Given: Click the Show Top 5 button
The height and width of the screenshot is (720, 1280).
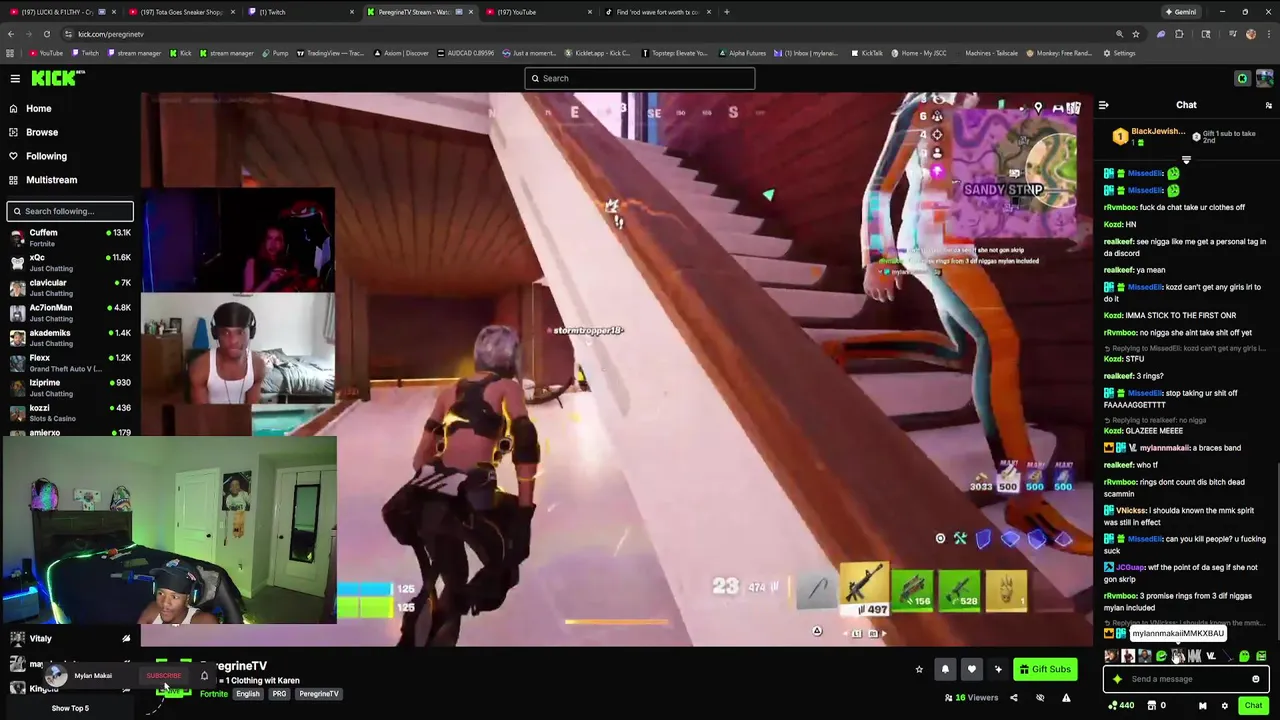Looking at the screenshot, I should pyautogui.click(x=70, y=708).
